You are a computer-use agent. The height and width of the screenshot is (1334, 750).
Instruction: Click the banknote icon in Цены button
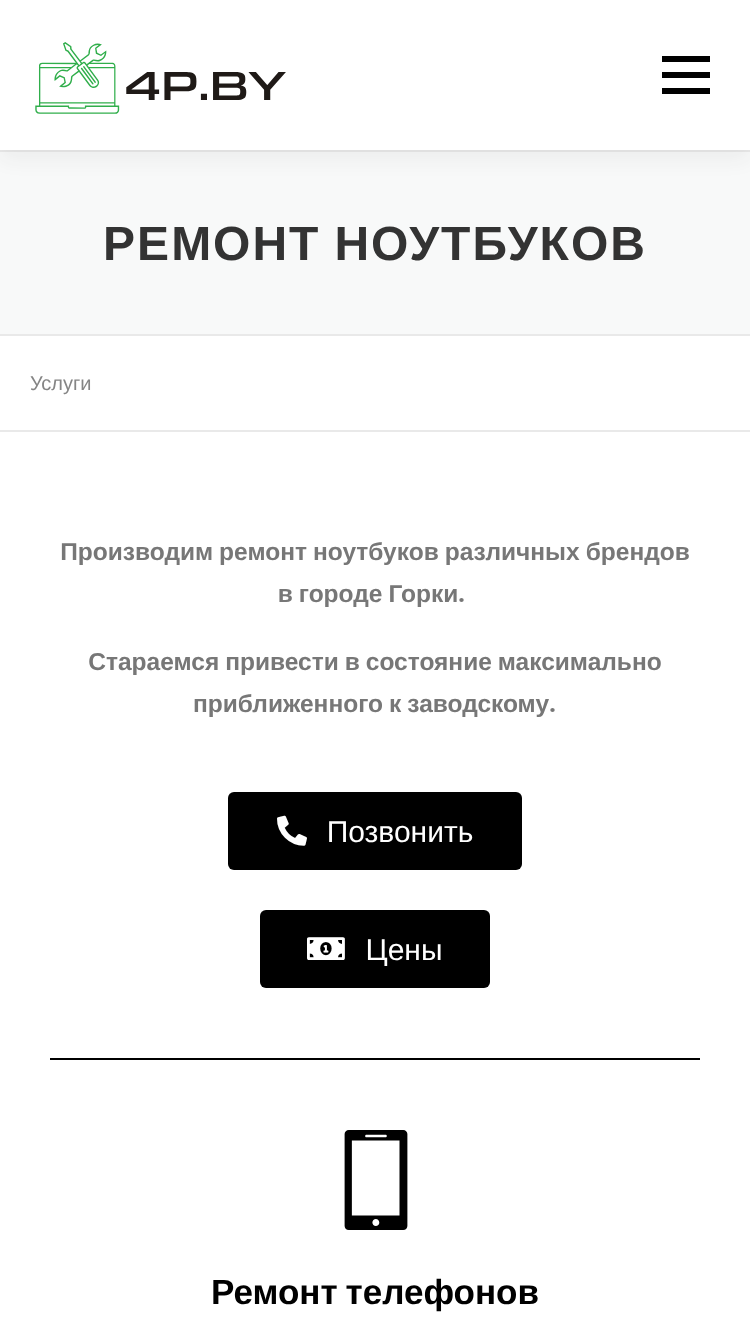coord(326,948)
